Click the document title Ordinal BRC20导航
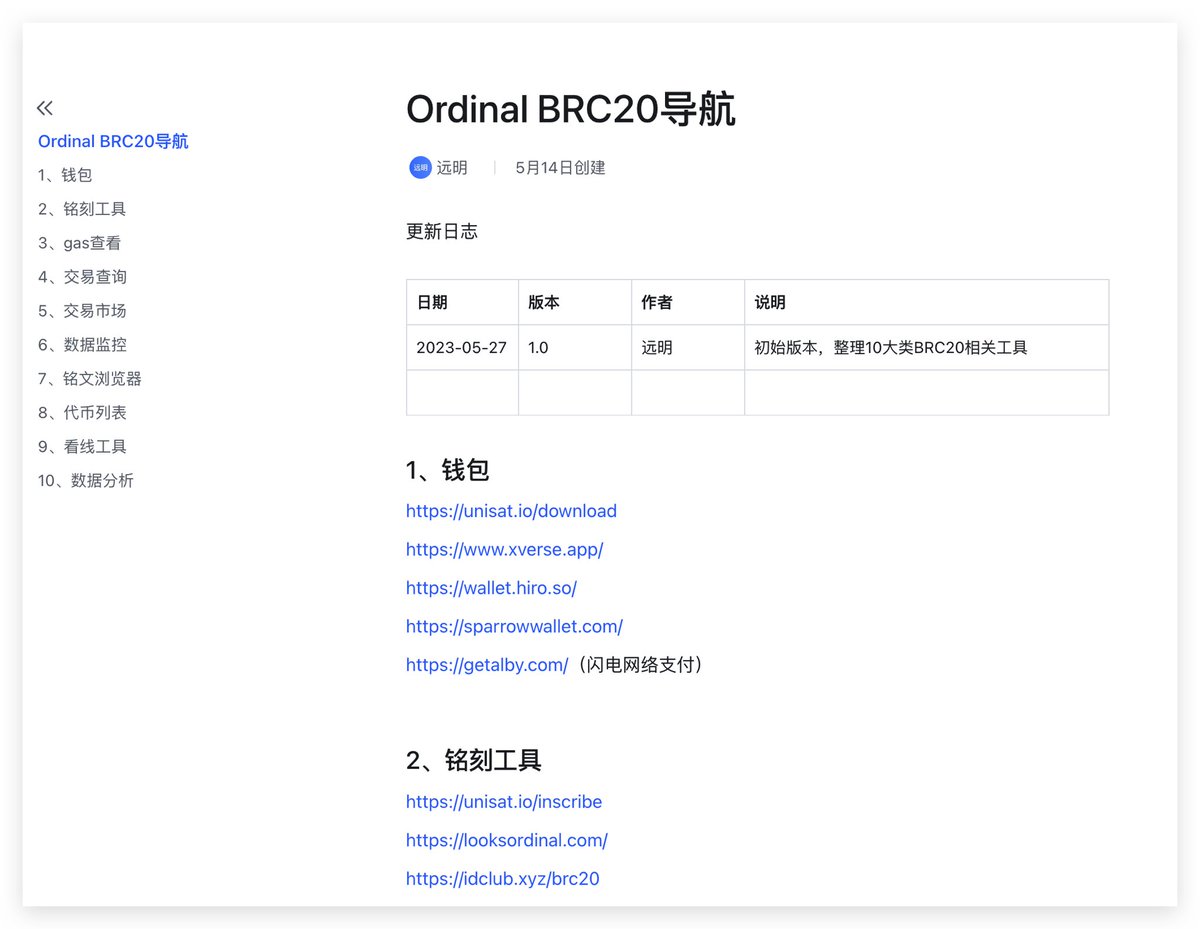The height and width of the screenshot is (929, 1200). click(571, 110)
